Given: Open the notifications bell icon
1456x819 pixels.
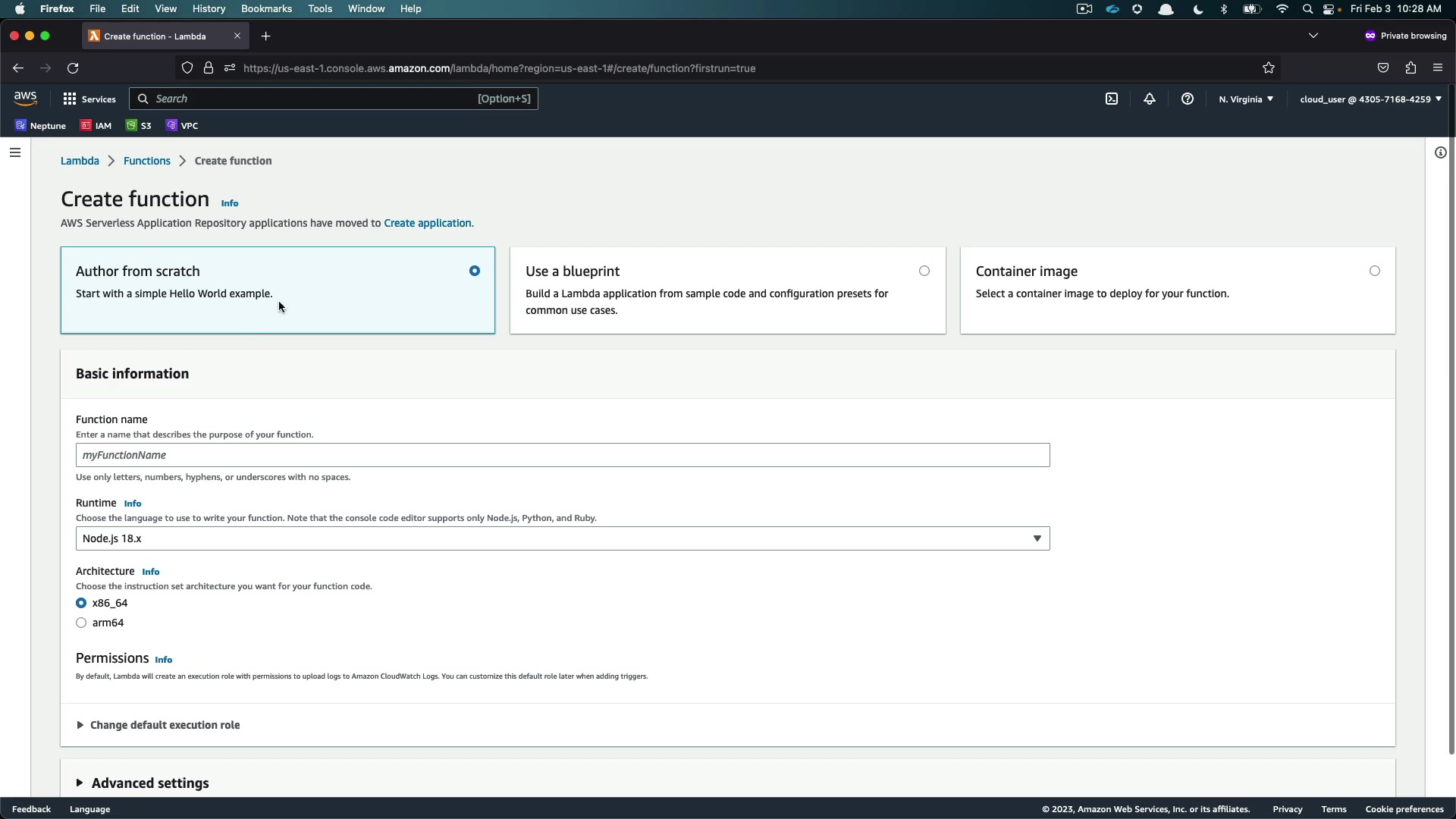Looking at the screenshot, I should (x=1150, y=99).
